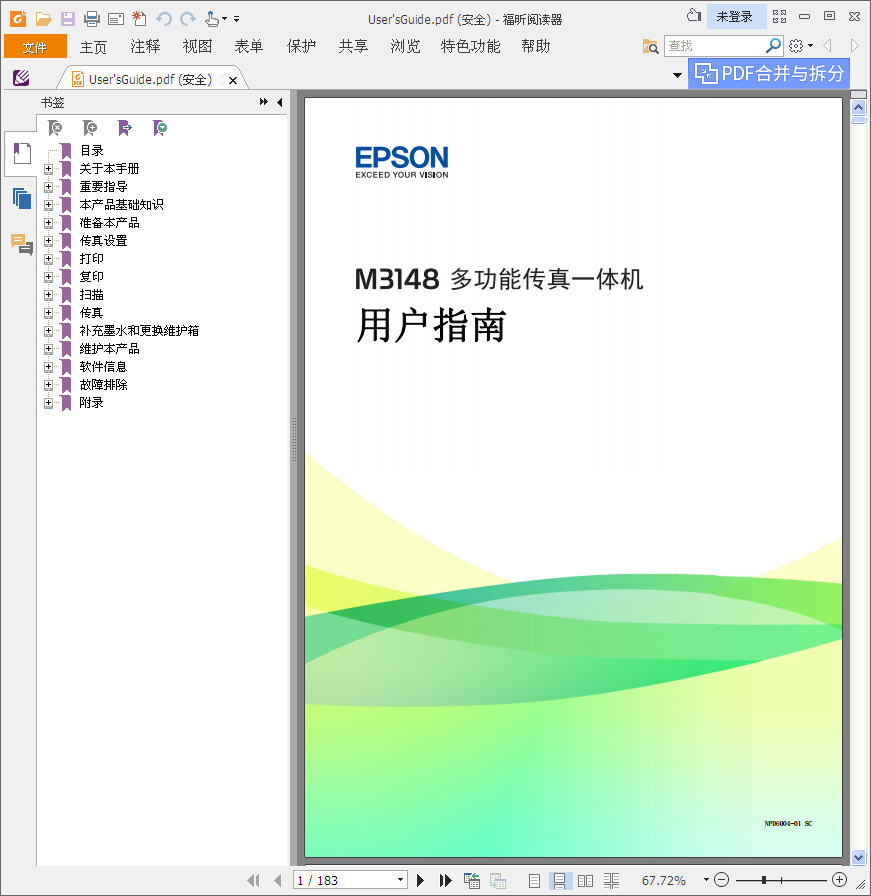Click the bookmark options dropdown icon
Viewport: 871px width, 896px height.
[160, 128]
